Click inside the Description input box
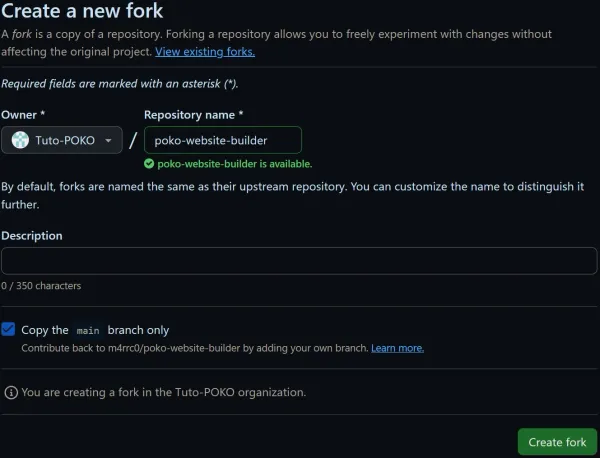This screenshot has width=600, height=458. (x=298, y=261)
